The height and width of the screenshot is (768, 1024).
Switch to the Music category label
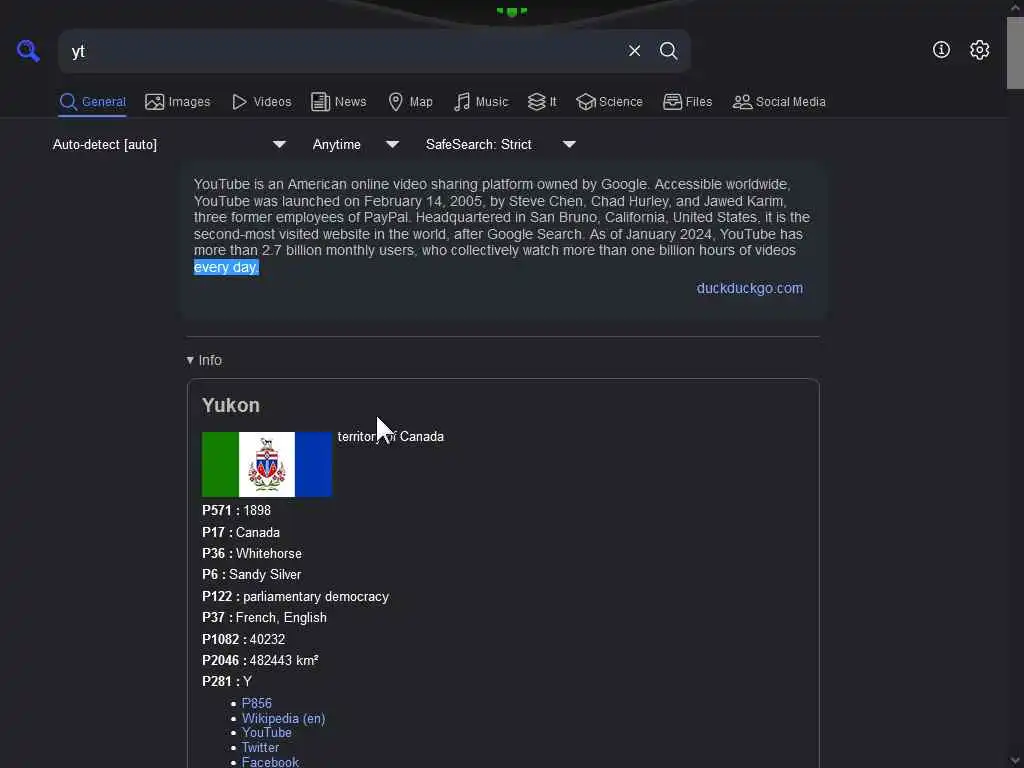tap(491, 102)
